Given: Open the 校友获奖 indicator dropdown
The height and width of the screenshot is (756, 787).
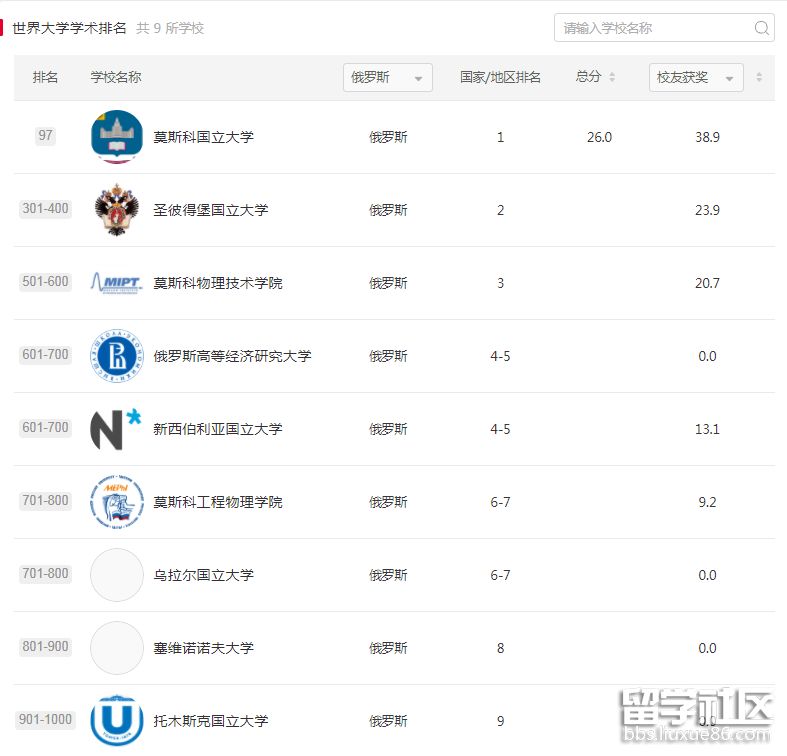Looking at the screenshot, I should (696, 77).
